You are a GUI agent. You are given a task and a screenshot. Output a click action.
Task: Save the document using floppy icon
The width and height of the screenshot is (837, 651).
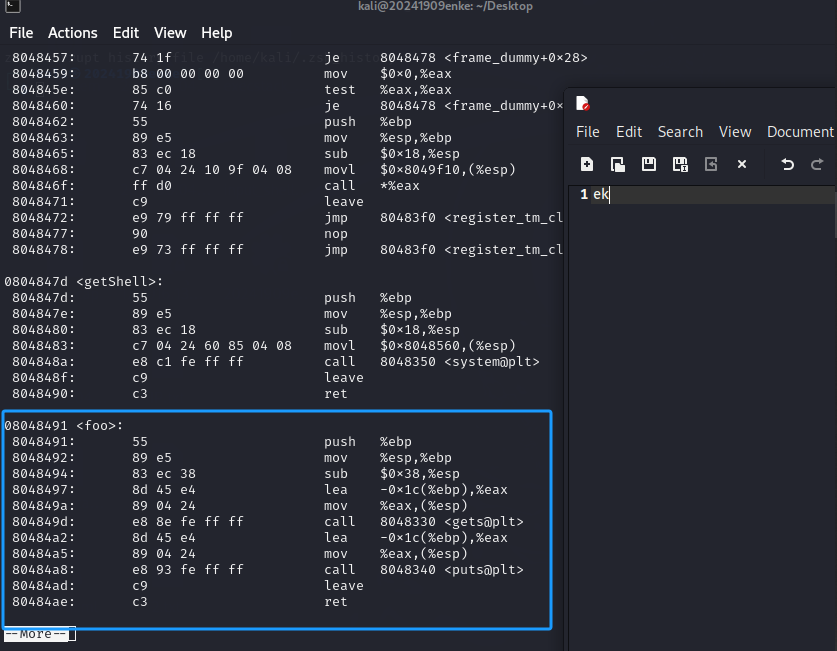649,164
